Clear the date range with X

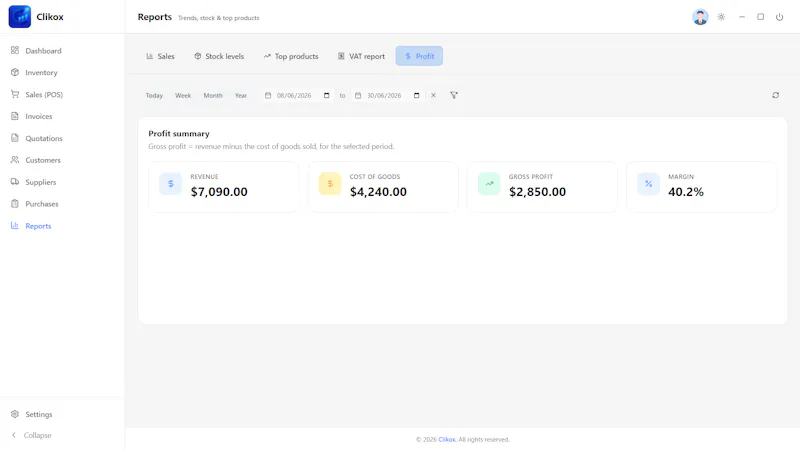click(433, 95)
